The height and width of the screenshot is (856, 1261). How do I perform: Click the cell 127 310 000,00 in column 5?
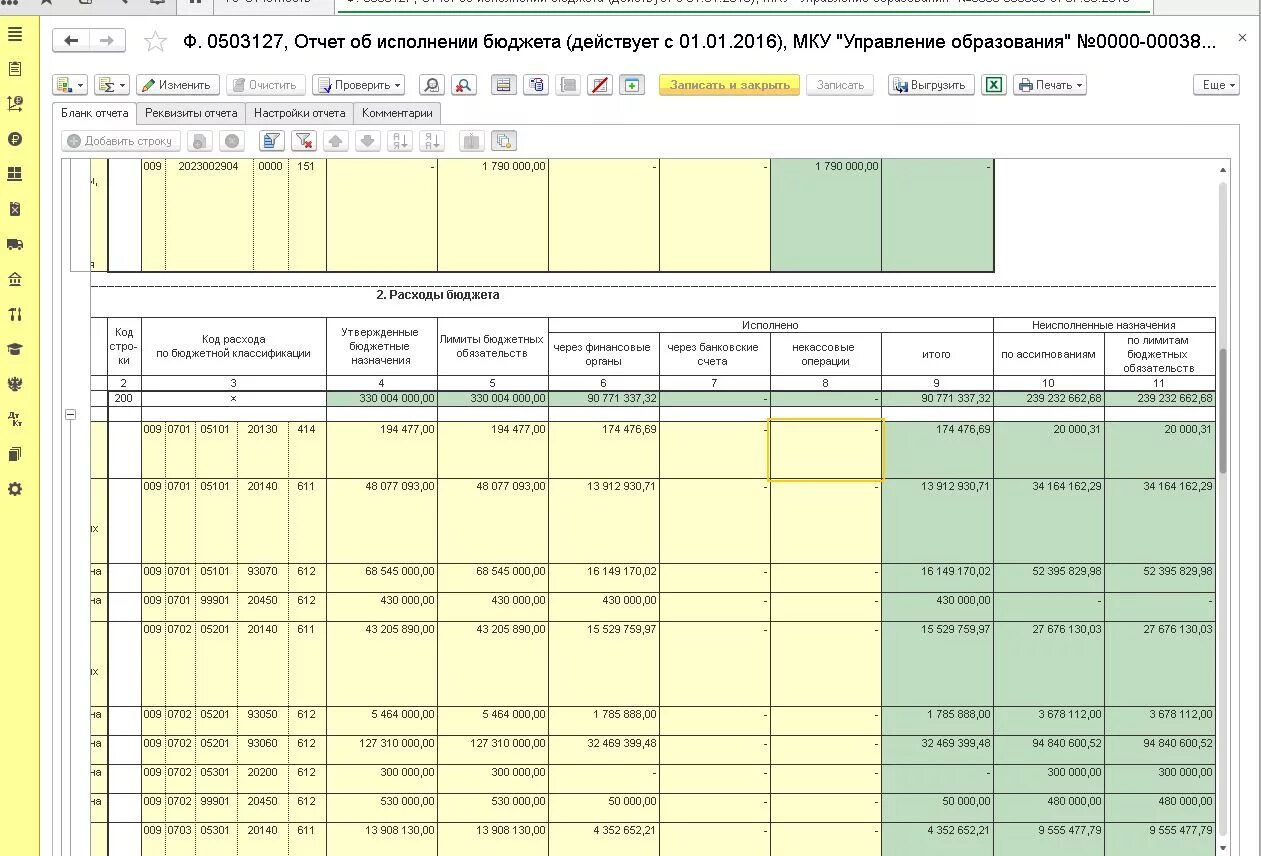click(x=492, y=750)
